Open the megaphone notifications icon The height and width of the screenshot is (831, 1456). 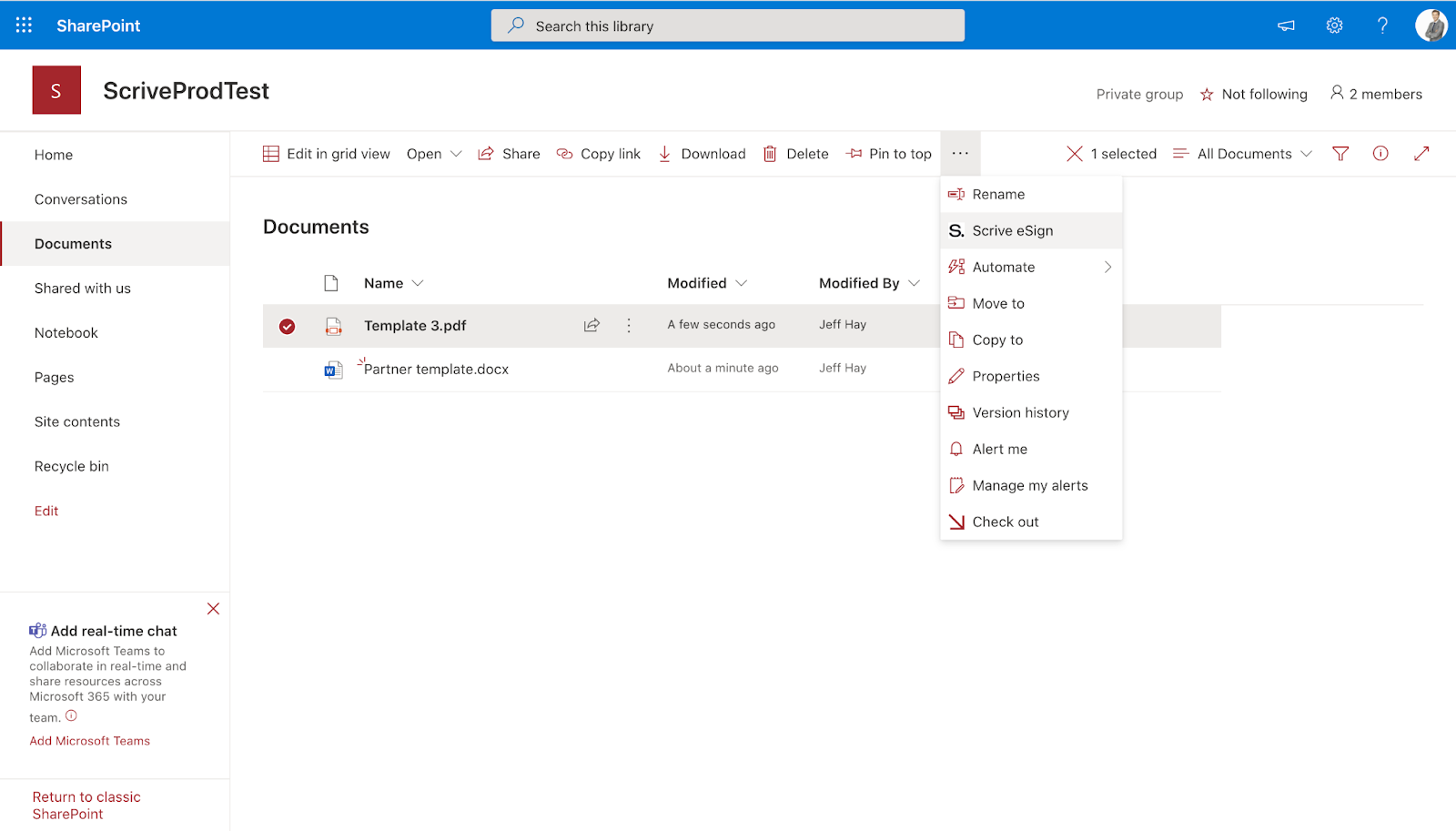[1286, 25]
